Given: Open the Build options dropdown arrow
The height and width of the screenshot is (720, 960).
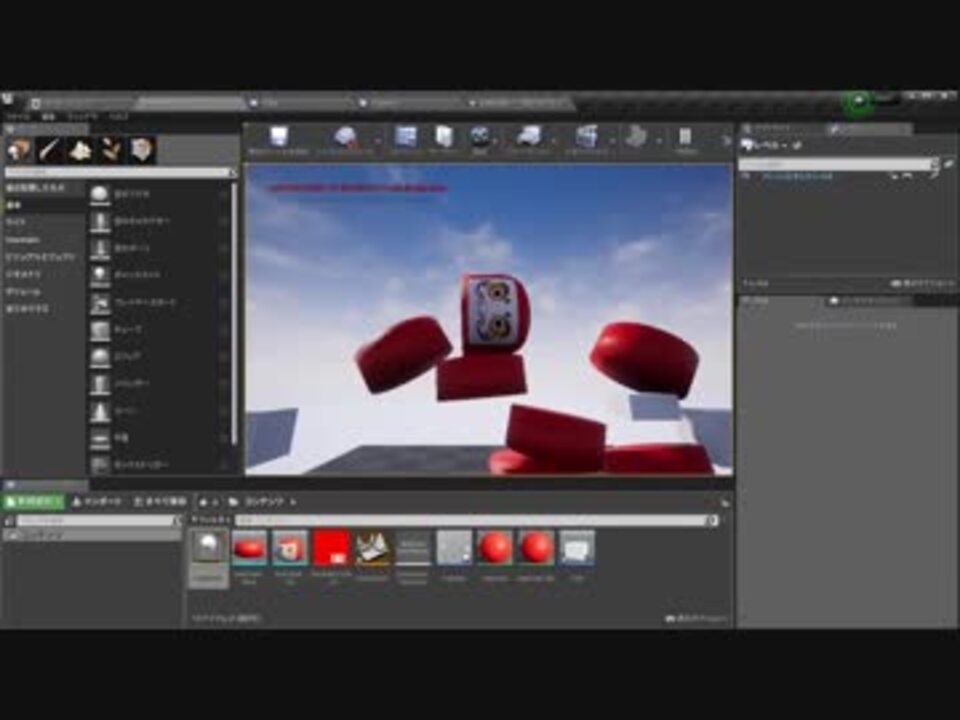Looking at the screenshot, I should [x=659, y=141].
